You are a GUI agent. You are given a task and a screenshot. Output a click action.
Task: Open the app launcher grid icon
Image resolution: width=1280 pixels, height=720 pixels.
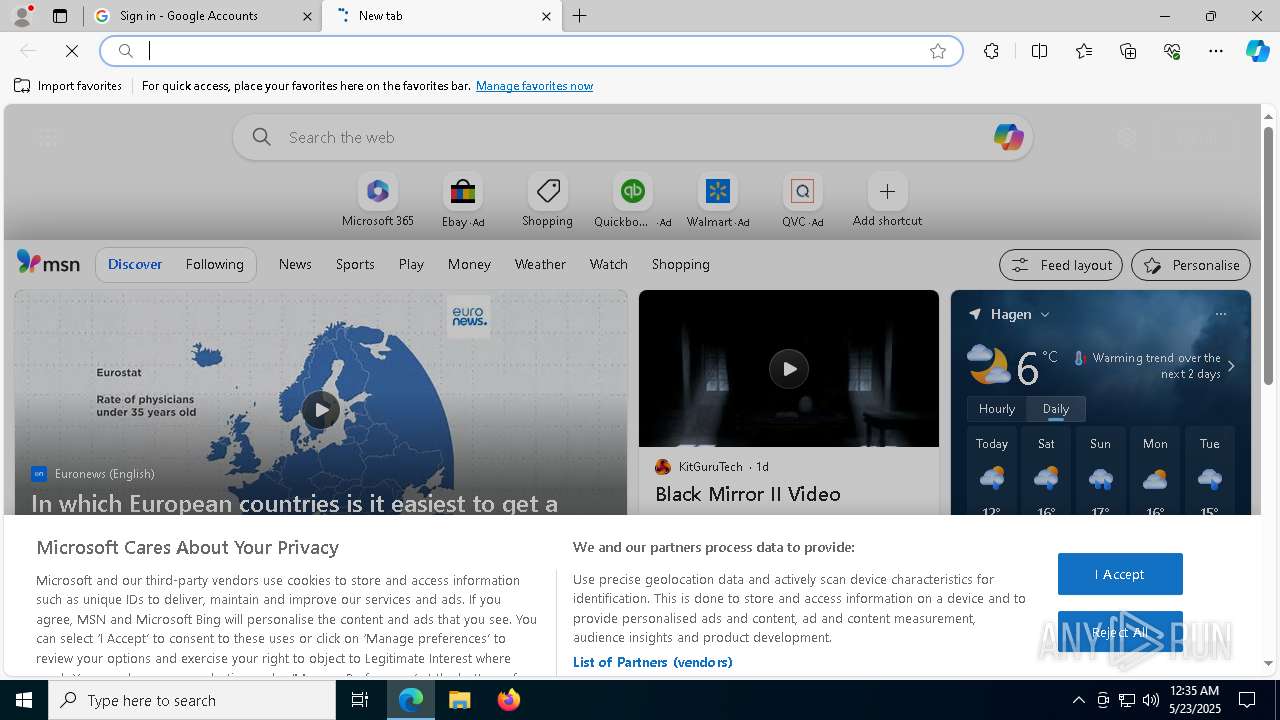[47, 139]
